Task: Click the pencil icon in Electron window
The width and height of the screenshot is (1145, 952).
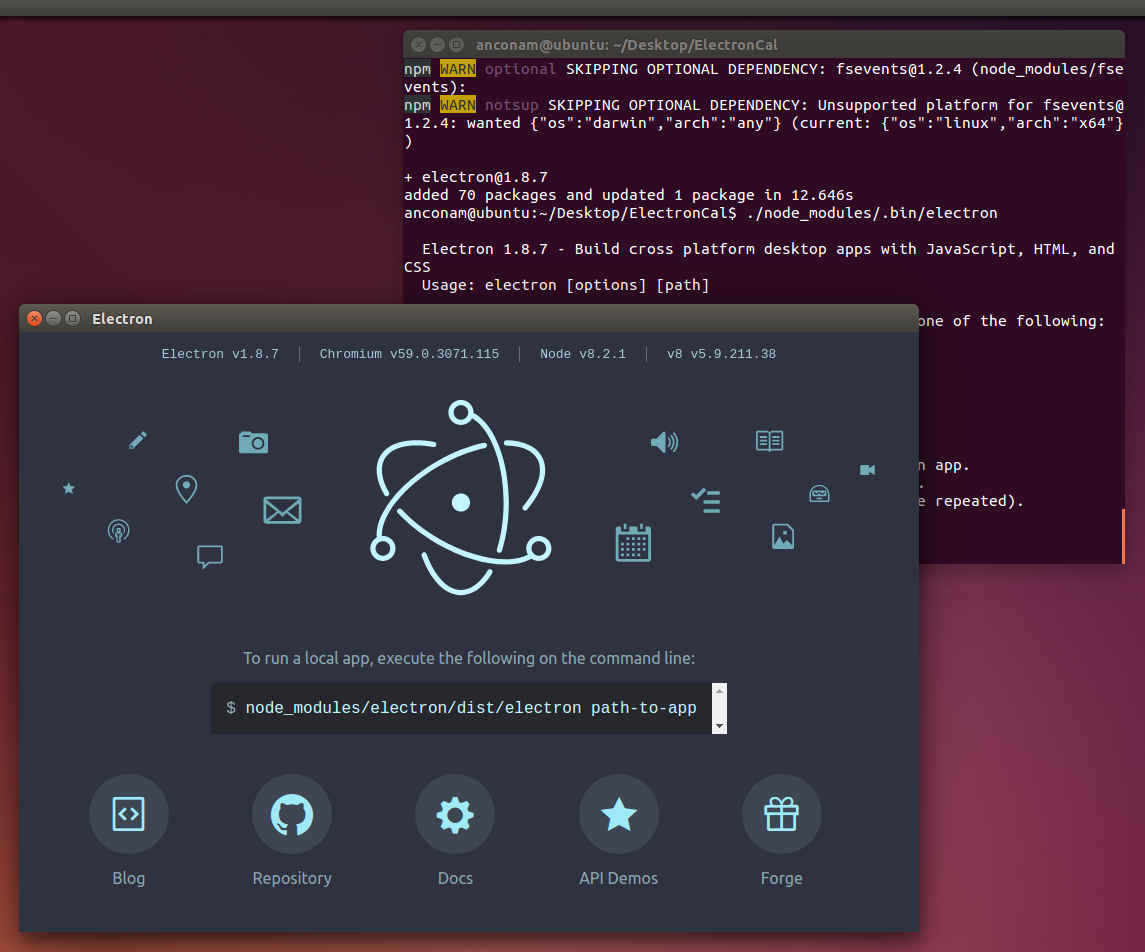Action: coord(137,440)
